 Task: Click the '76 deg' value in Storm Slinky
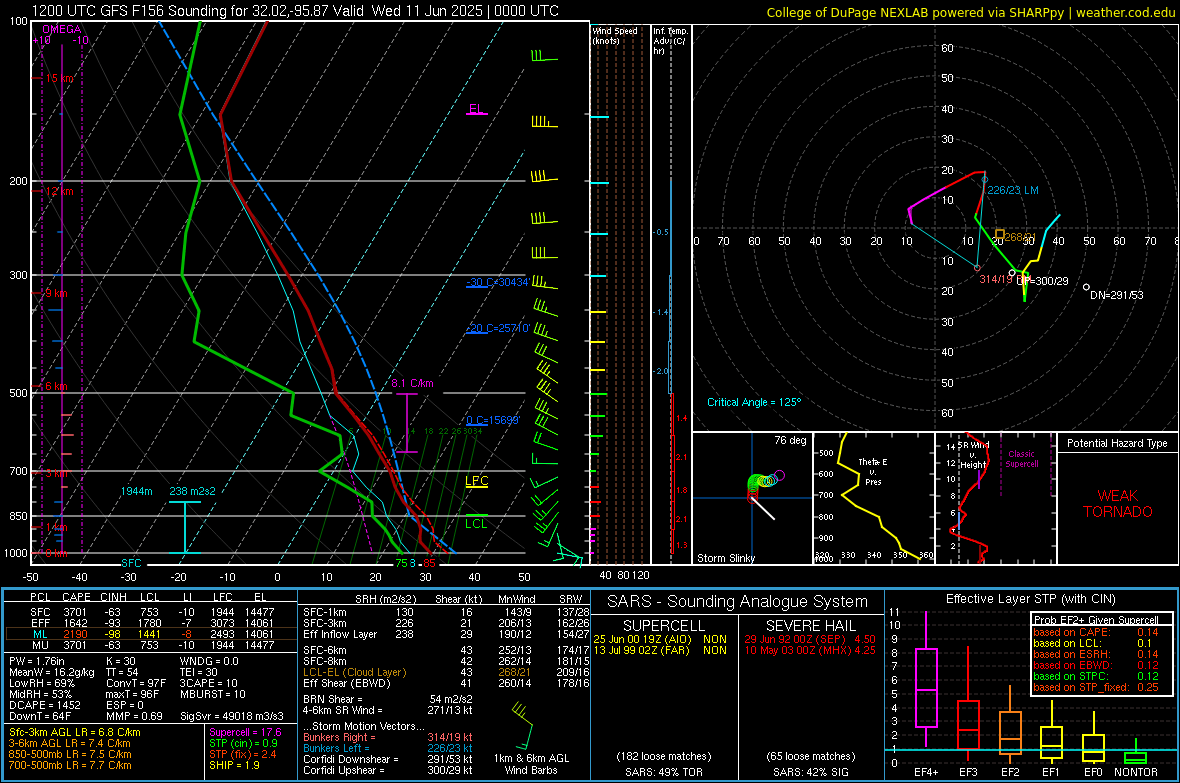click(790, 440)
